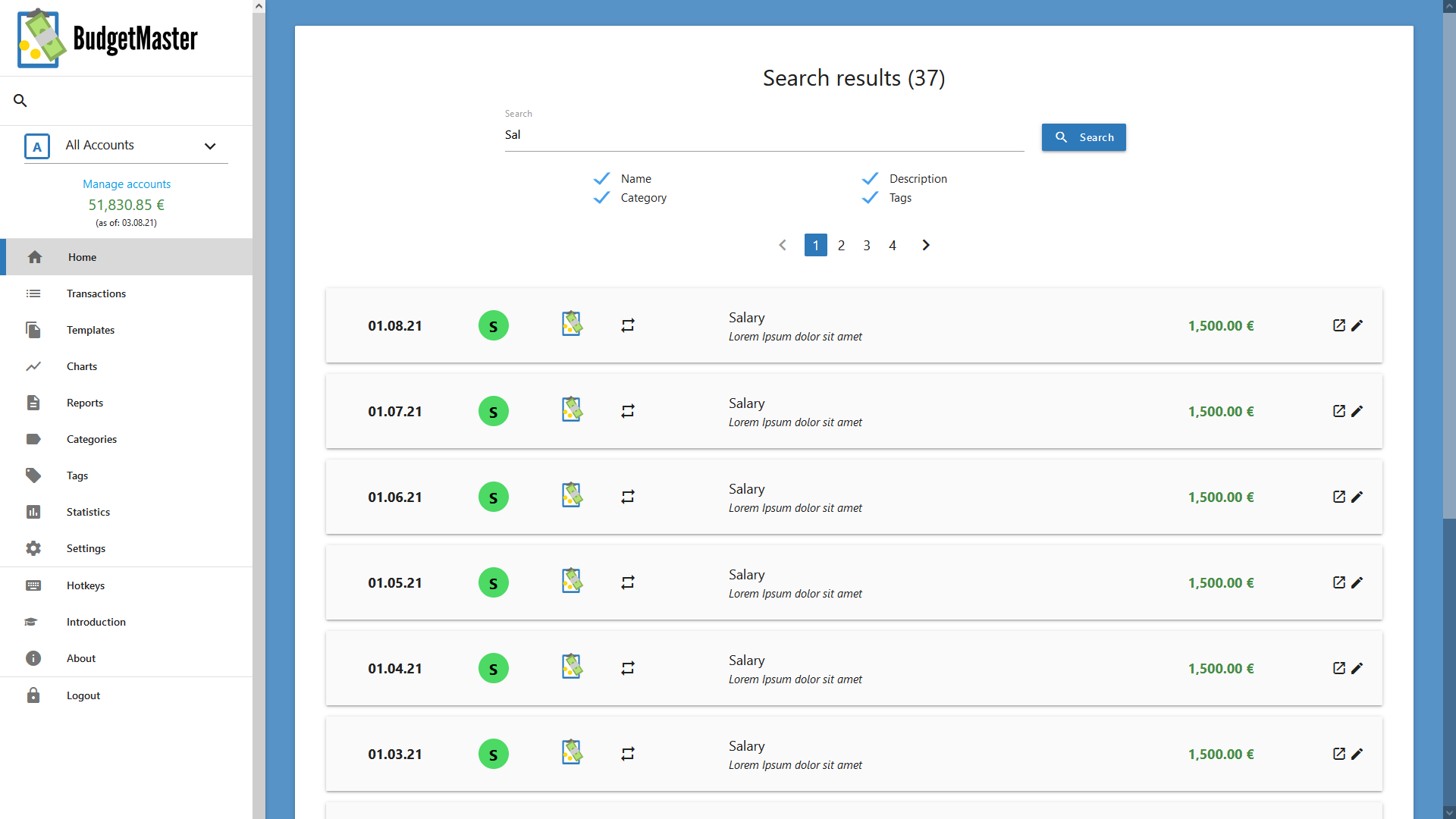
Task: Go to results page 3
Action: pyautogui.click(x=867, y=245)
